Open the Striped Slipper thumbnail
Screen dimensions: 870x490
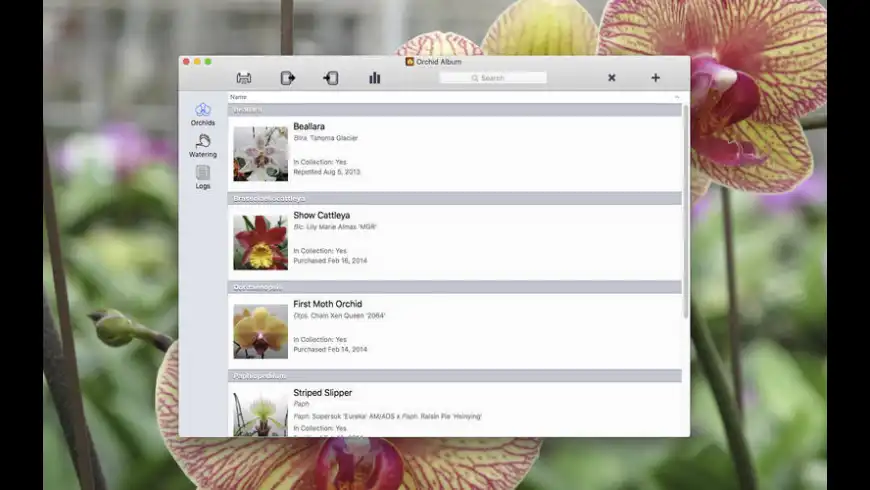[x=261, y=414]
